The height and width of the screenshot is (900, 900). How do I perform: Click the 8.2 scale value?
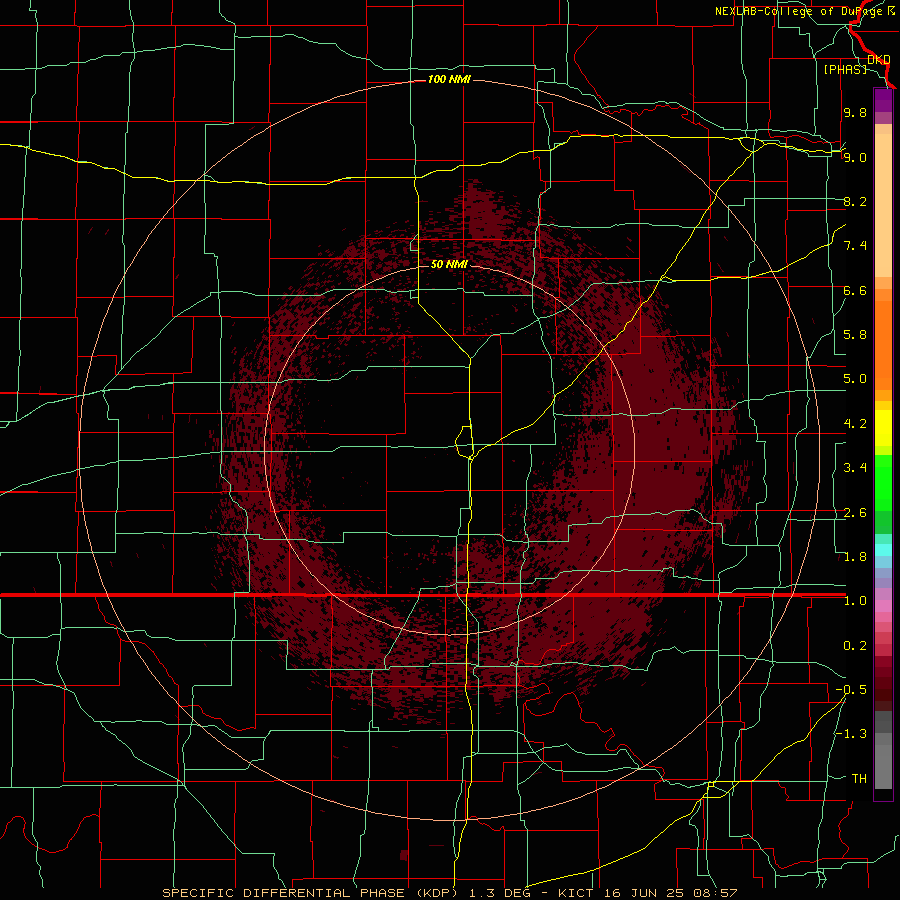pos(855,201)
